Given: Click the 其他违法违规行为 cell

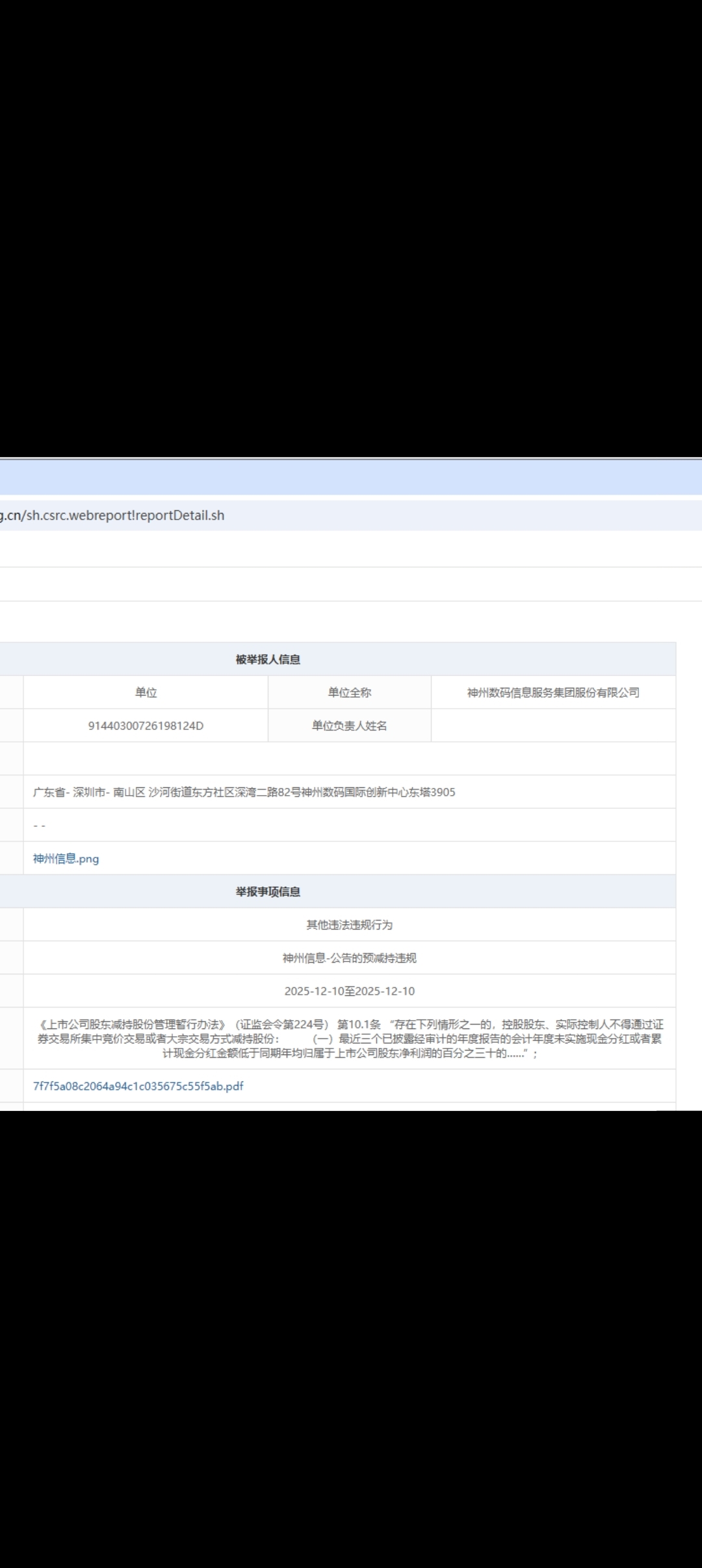Looking at the screenshot, I should point(350,924).
